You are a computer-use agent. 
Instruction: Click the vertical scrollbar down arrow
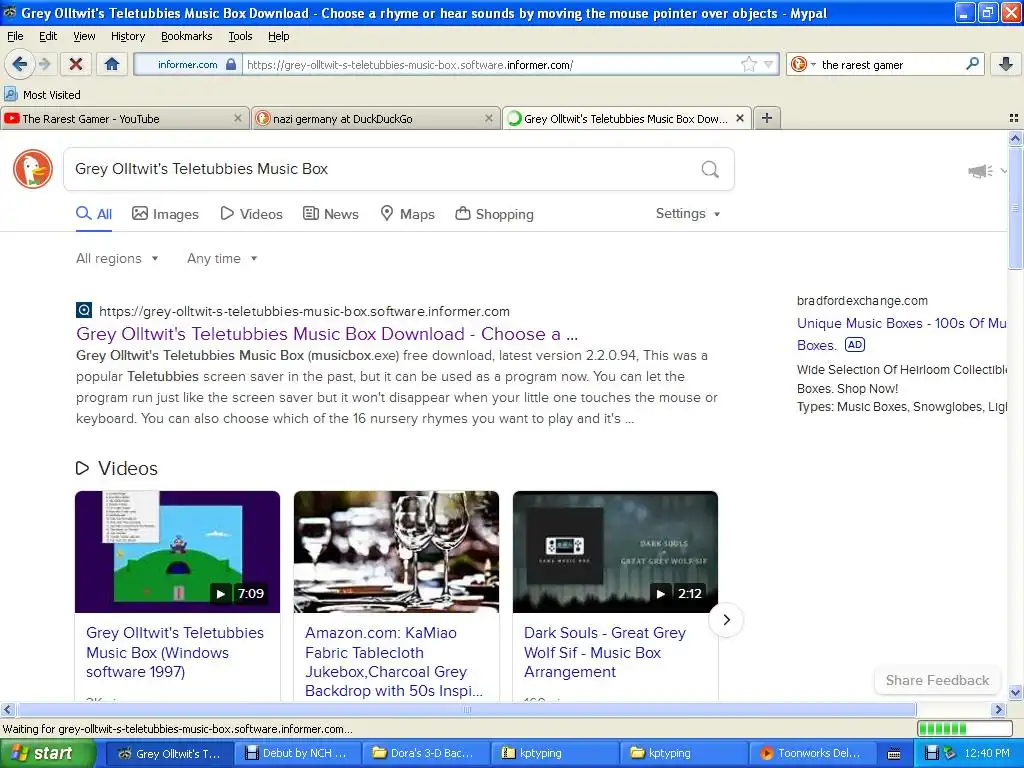pos(1015,692)
